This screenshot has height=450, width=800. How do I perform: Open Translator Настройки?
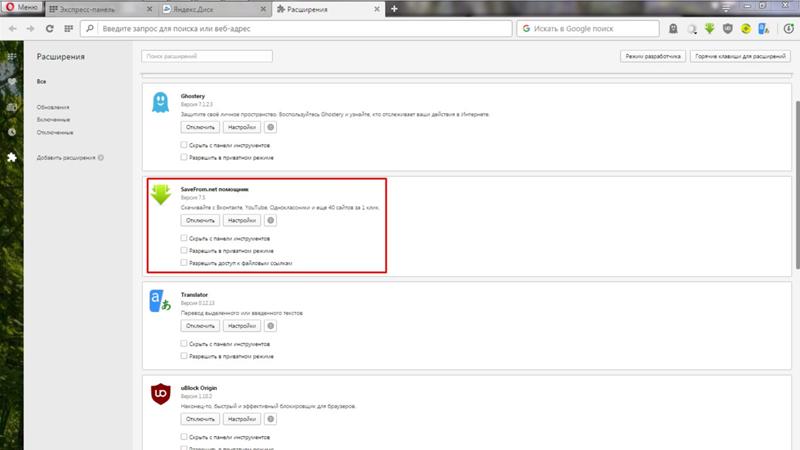[242, 326]
